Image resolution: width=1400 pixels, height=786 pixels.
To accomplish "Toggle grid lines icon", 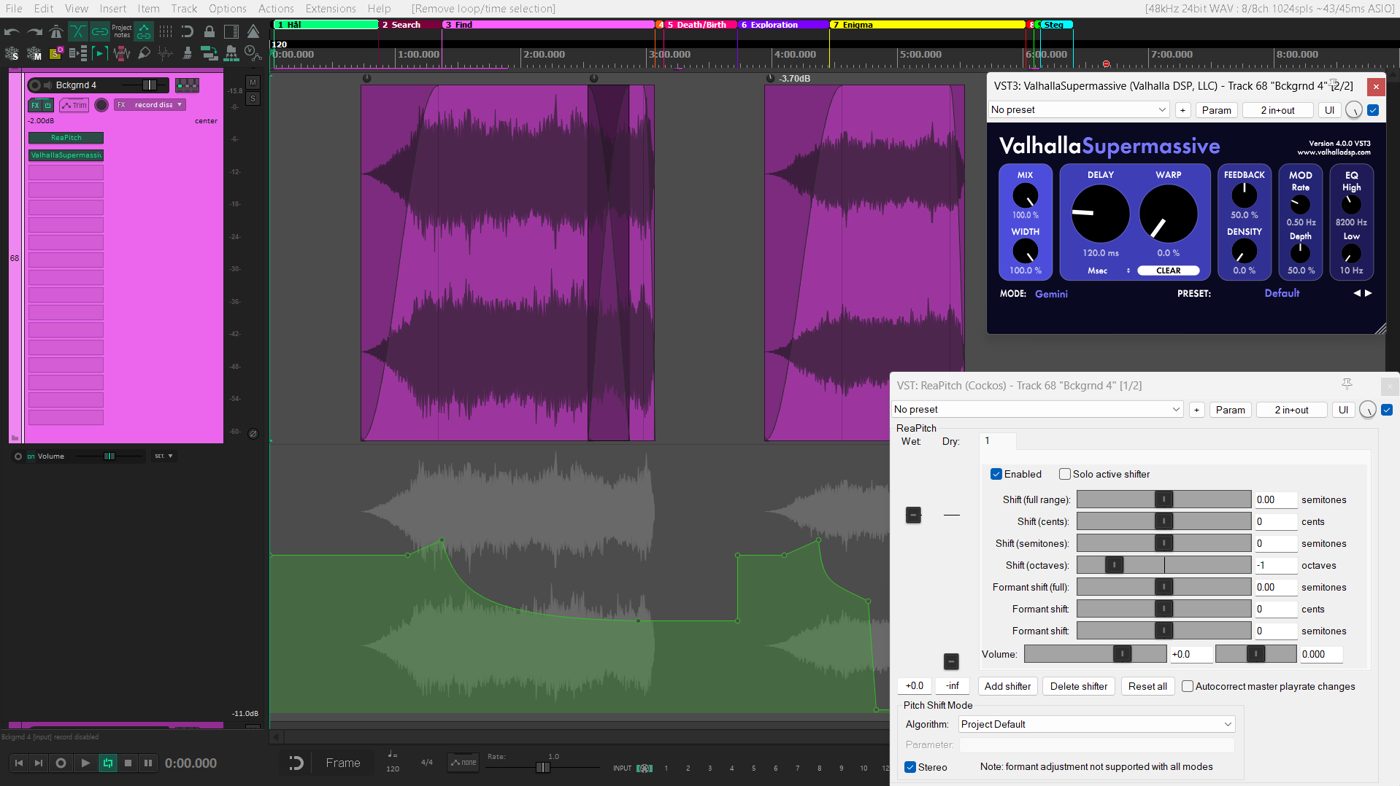I will tap(166, 32).
